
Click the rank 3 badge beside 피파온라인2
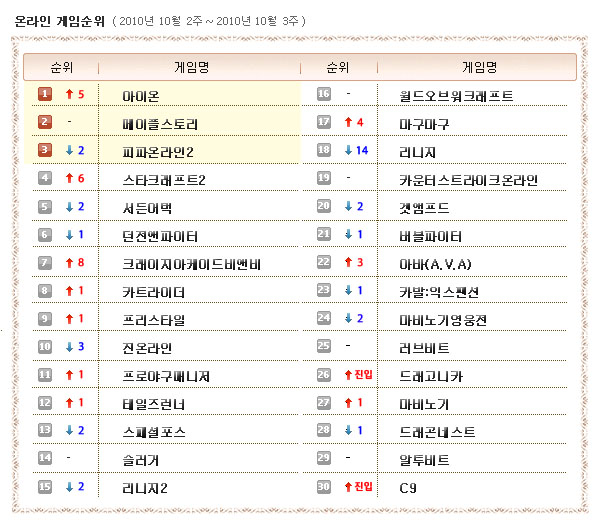(45, 151)
